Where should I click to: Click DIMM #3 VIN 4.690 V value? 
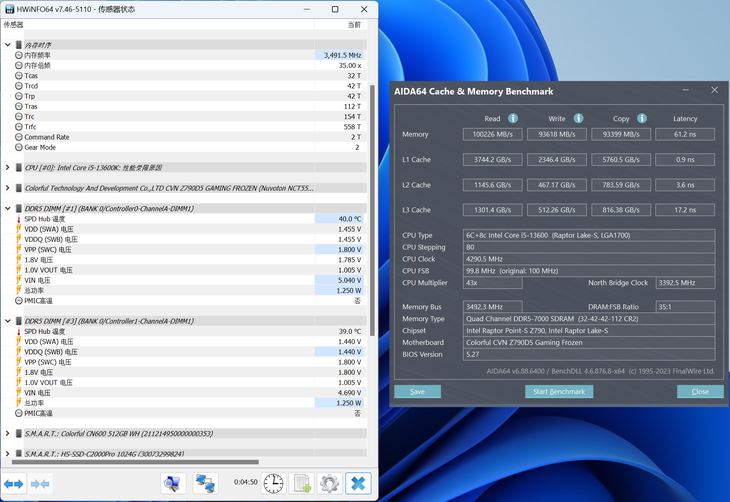(x=350, y=393)
